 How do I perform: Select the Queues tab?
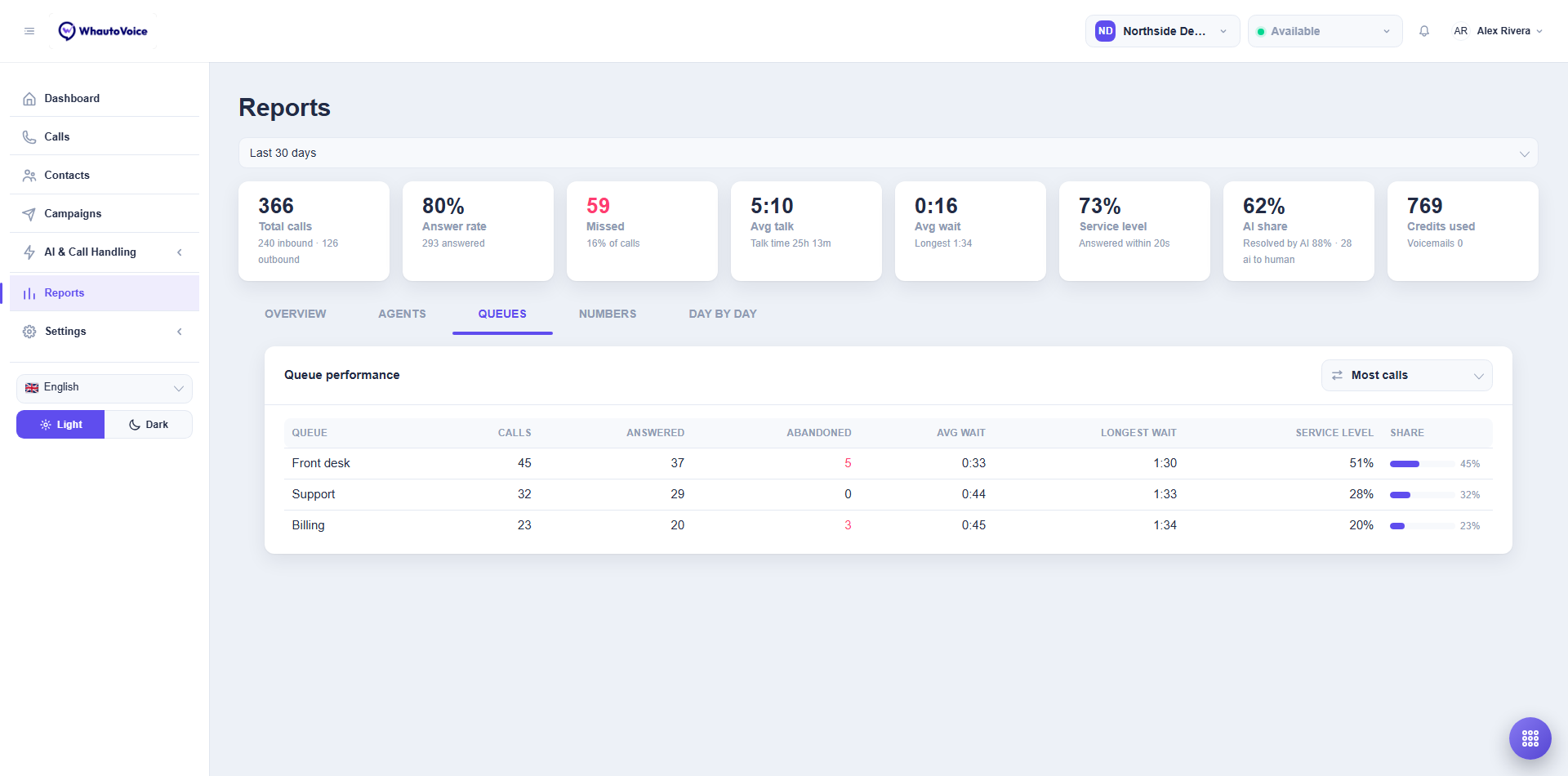(x=502, y=314)
